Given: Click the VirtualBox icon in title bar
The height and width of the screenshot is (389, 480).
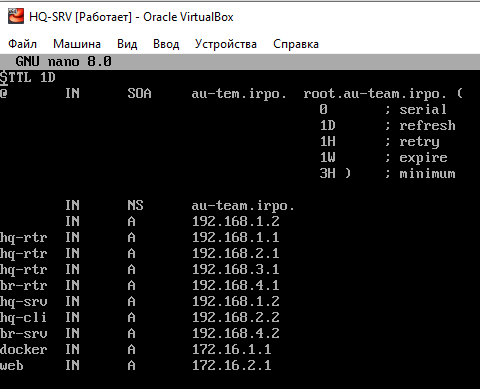Looking at the screenshot, I should tap(16, 16).
